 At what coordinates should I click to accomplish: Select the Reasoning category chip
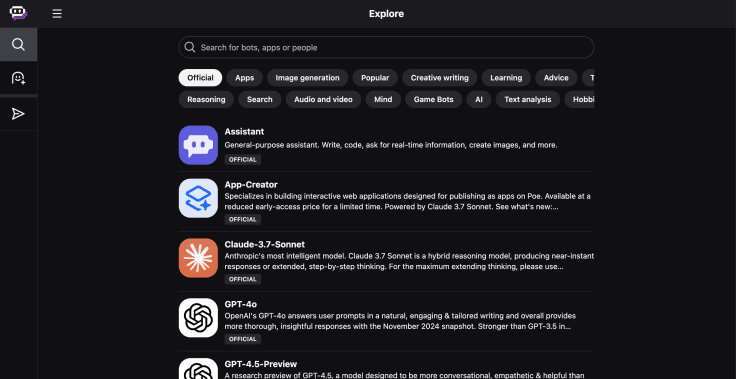206,100
